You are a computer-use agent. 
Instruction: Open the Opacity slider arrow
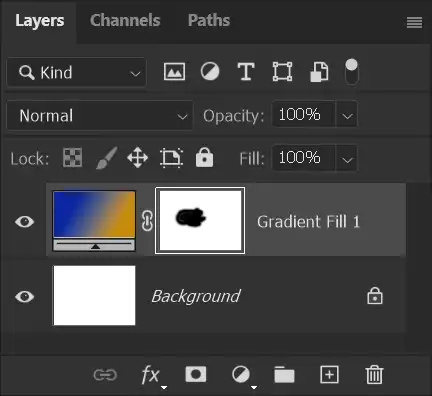pyautogui.click(x=347, y=116)
